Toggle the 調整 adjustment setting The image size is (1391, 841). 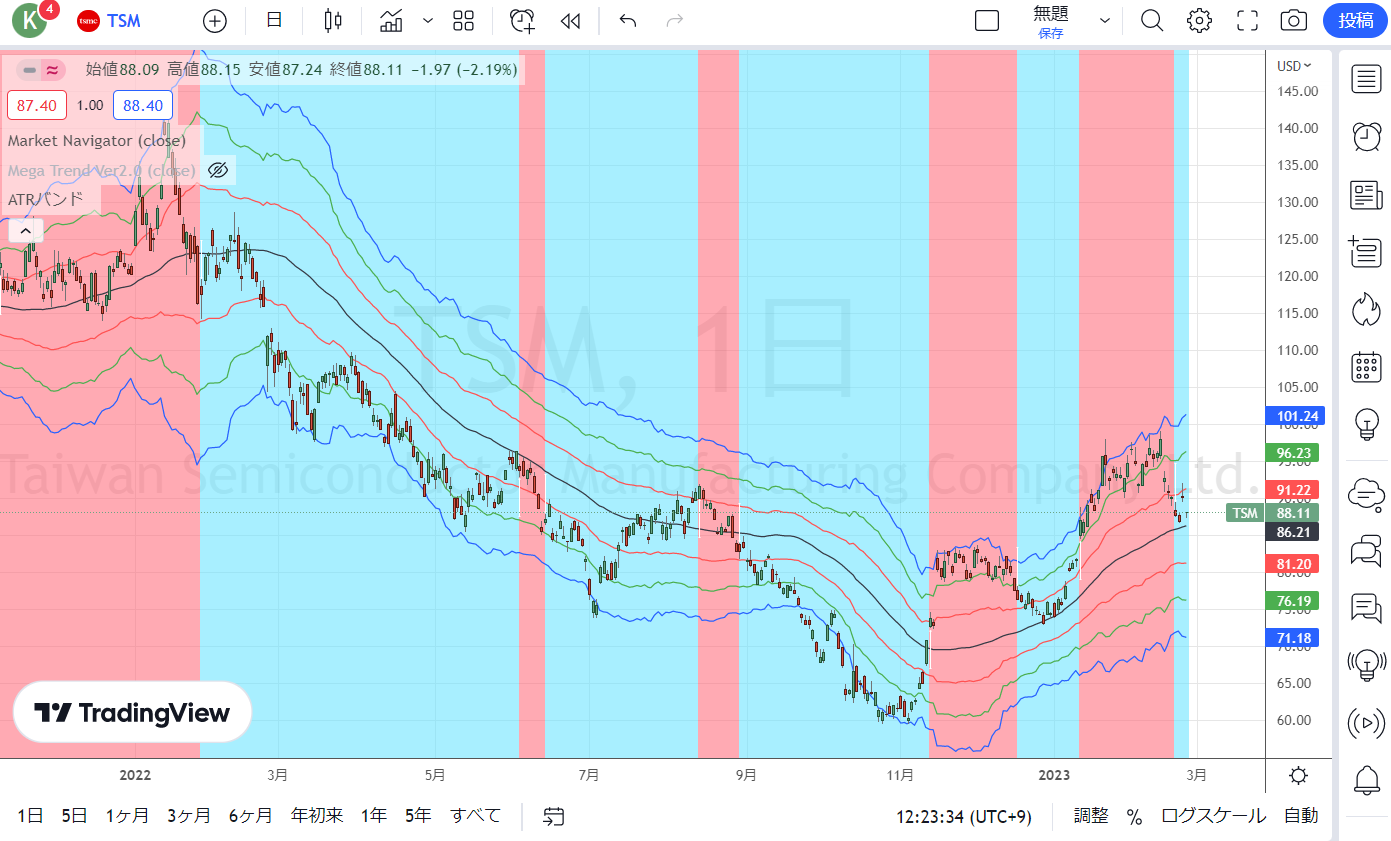[1091, 816]
